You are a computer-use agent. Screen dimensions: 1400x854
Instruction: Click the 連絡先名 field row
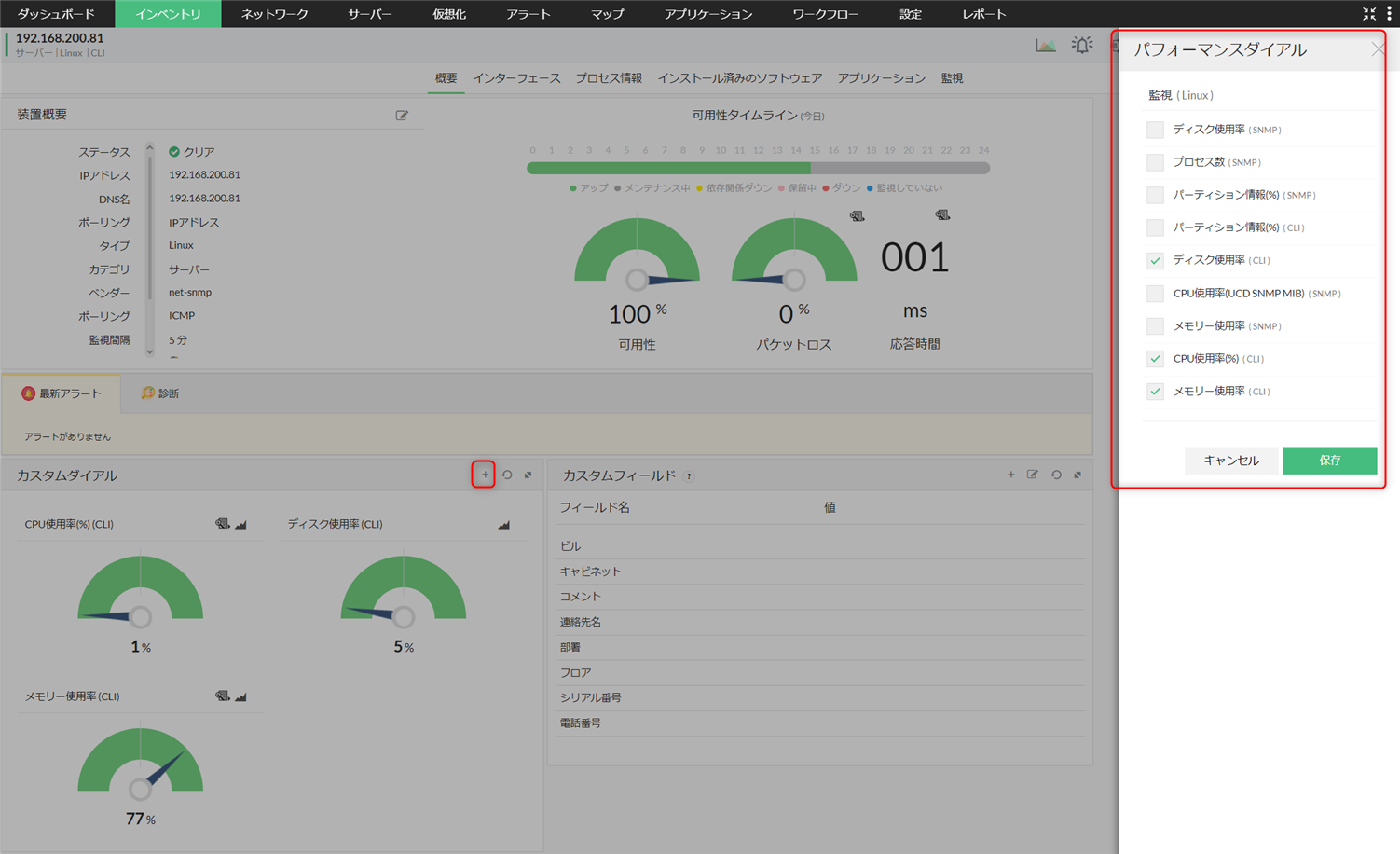(820, 622)
